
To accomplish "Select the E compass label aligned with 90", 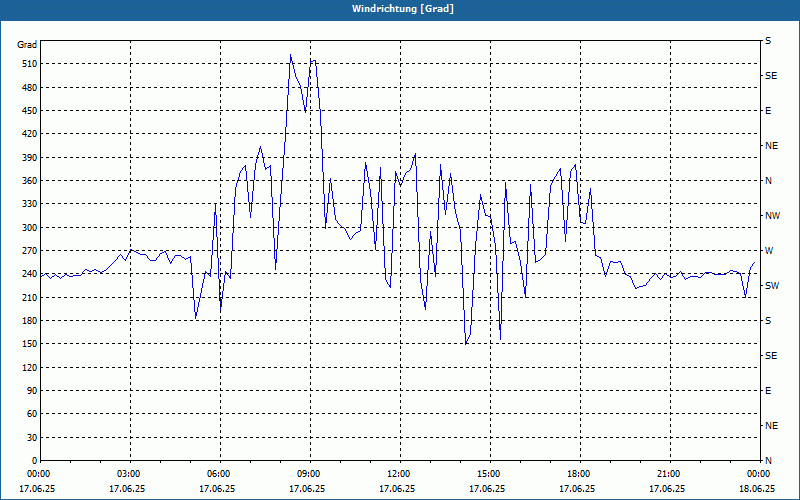I will pos(768,391).
